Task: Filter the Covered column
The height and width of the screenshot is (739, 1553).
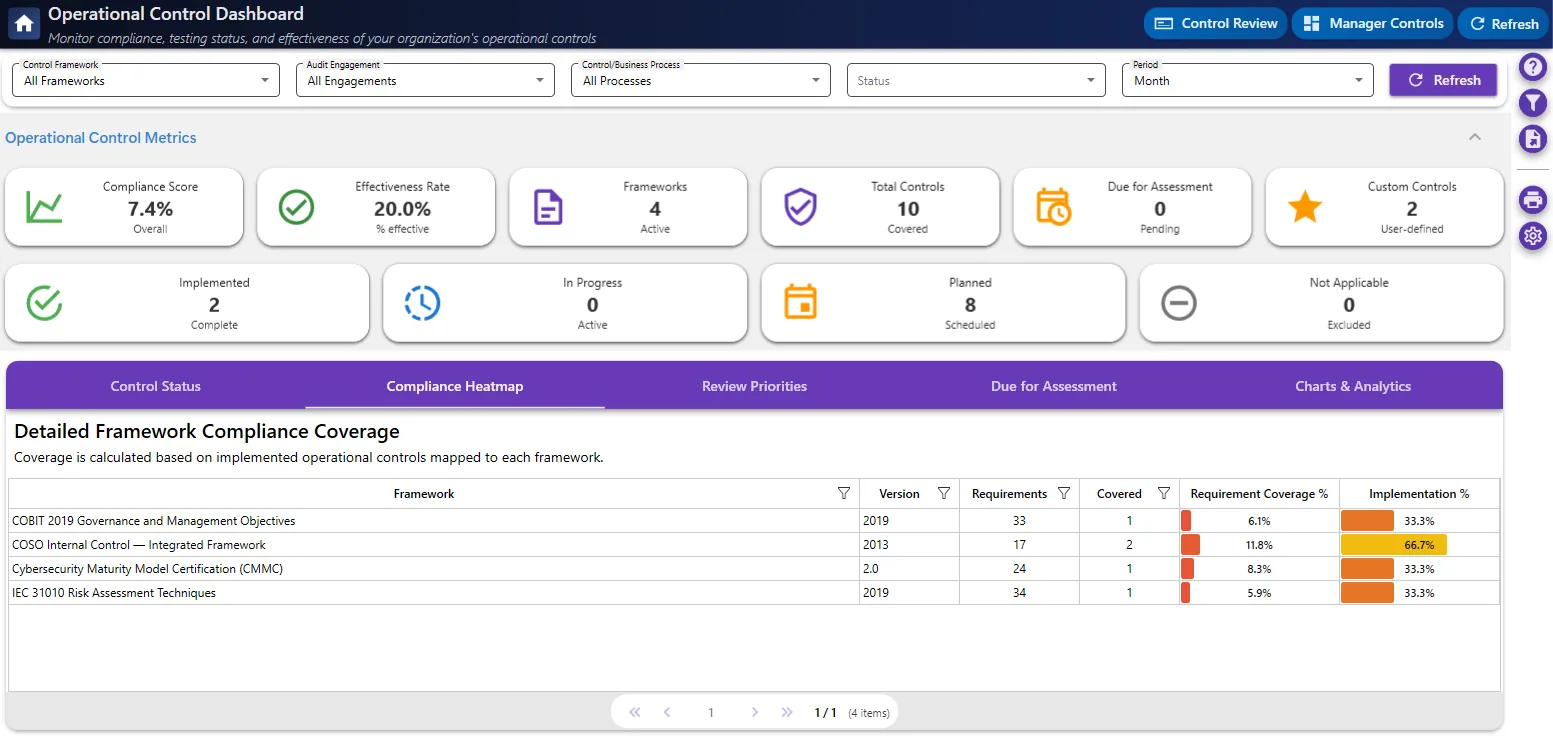Action: [1164, 494]
